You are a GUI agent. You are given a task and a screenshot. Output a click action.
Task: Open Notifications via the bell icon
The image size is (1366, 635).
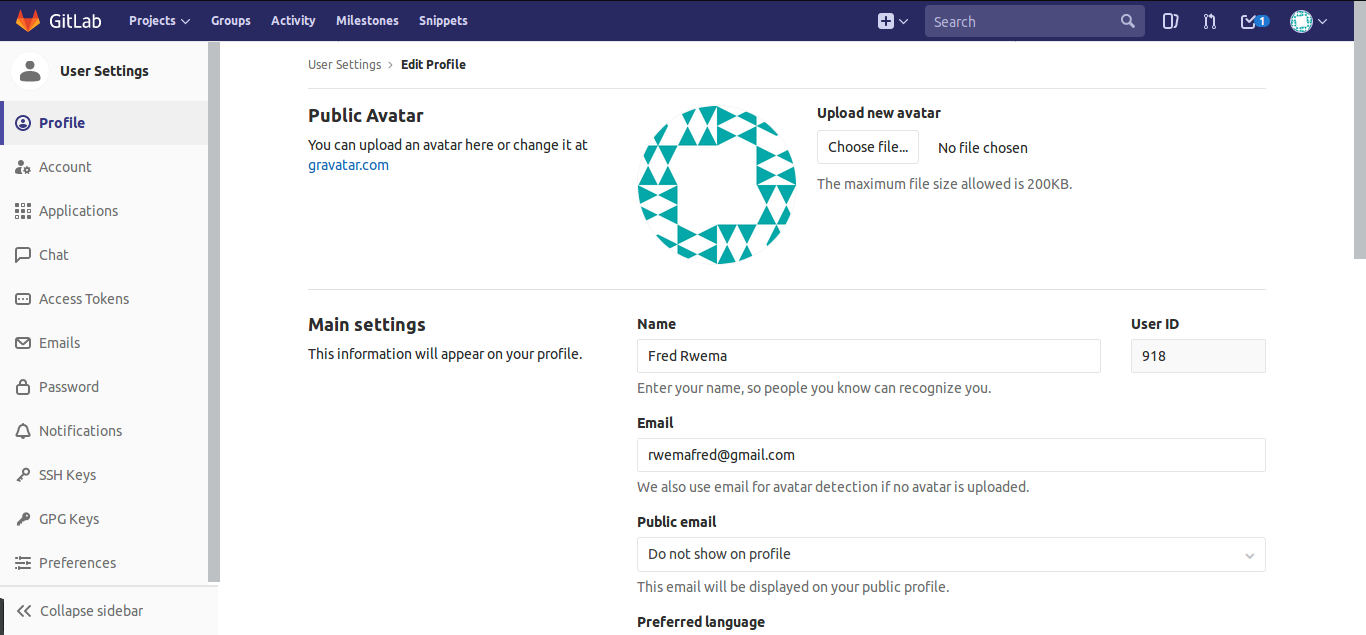click(x=22, y=430)
